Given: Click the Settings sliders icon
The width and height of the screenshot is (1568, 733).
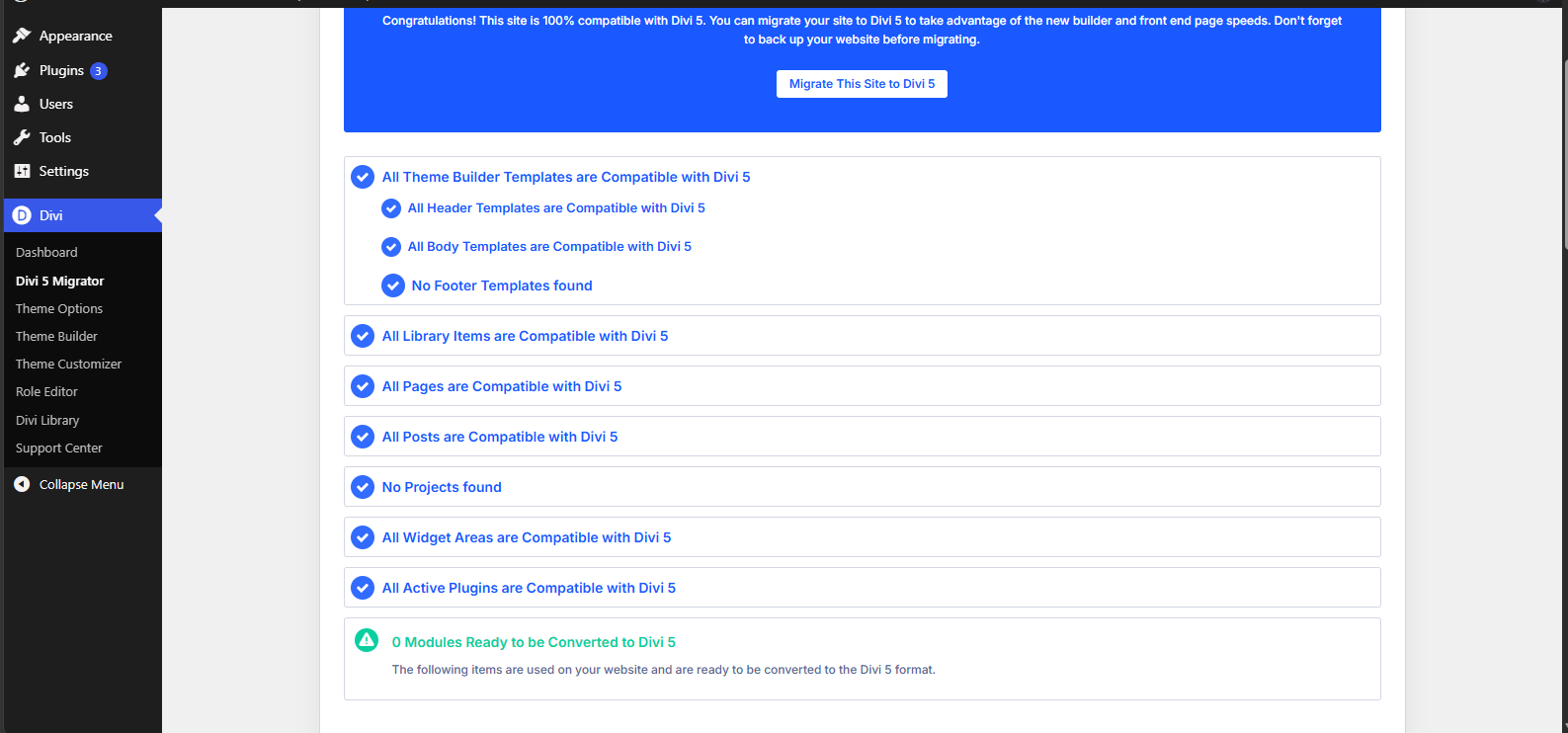Looking at the screenshot, I should pos(22,171).
